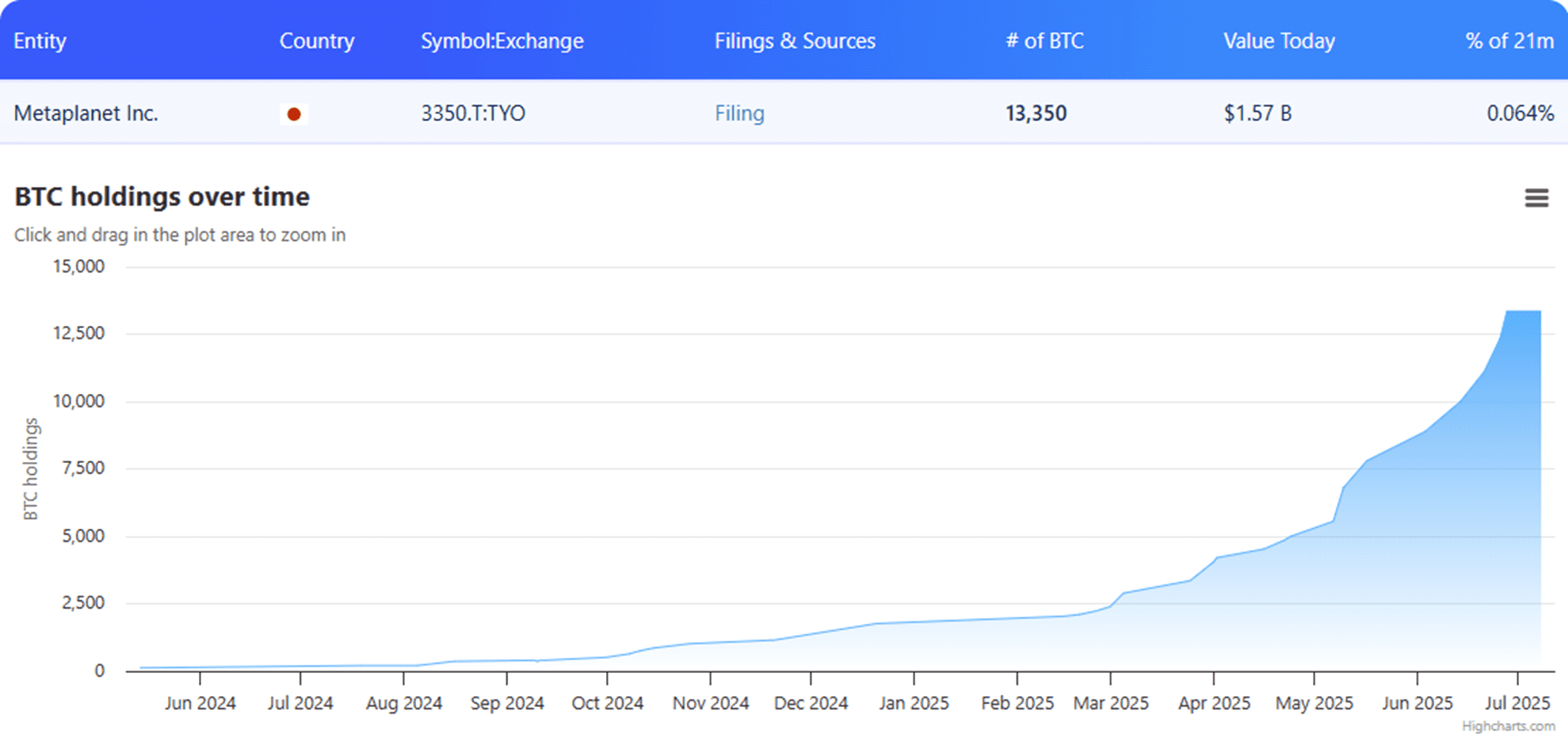Sort by the Country column header
The width and height of the screenshot is (1568, 742).
317,41
